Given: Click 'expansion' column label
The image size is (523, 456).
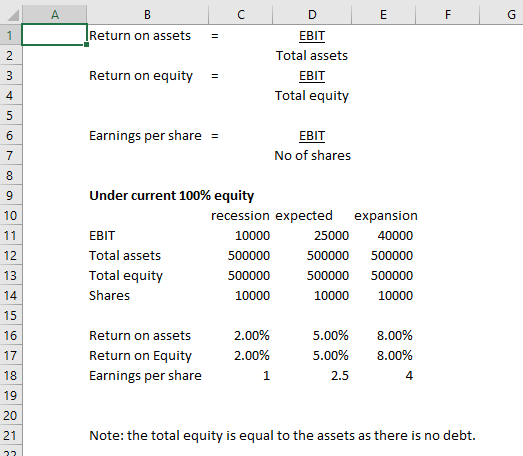Looking at the screenshot, I should (386, 216).
